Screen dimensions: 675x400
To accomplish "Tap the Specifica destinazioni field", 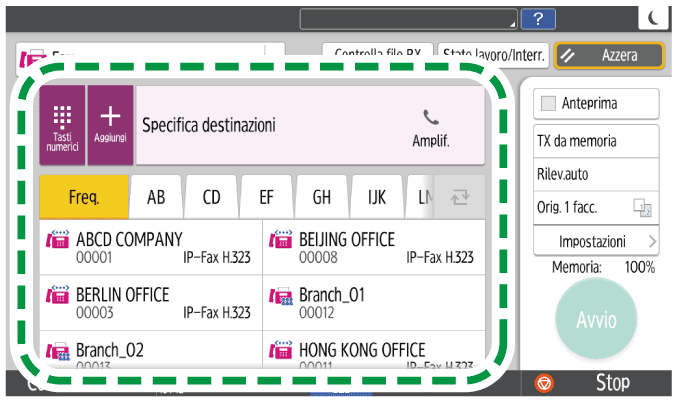I will coord(270,126).
